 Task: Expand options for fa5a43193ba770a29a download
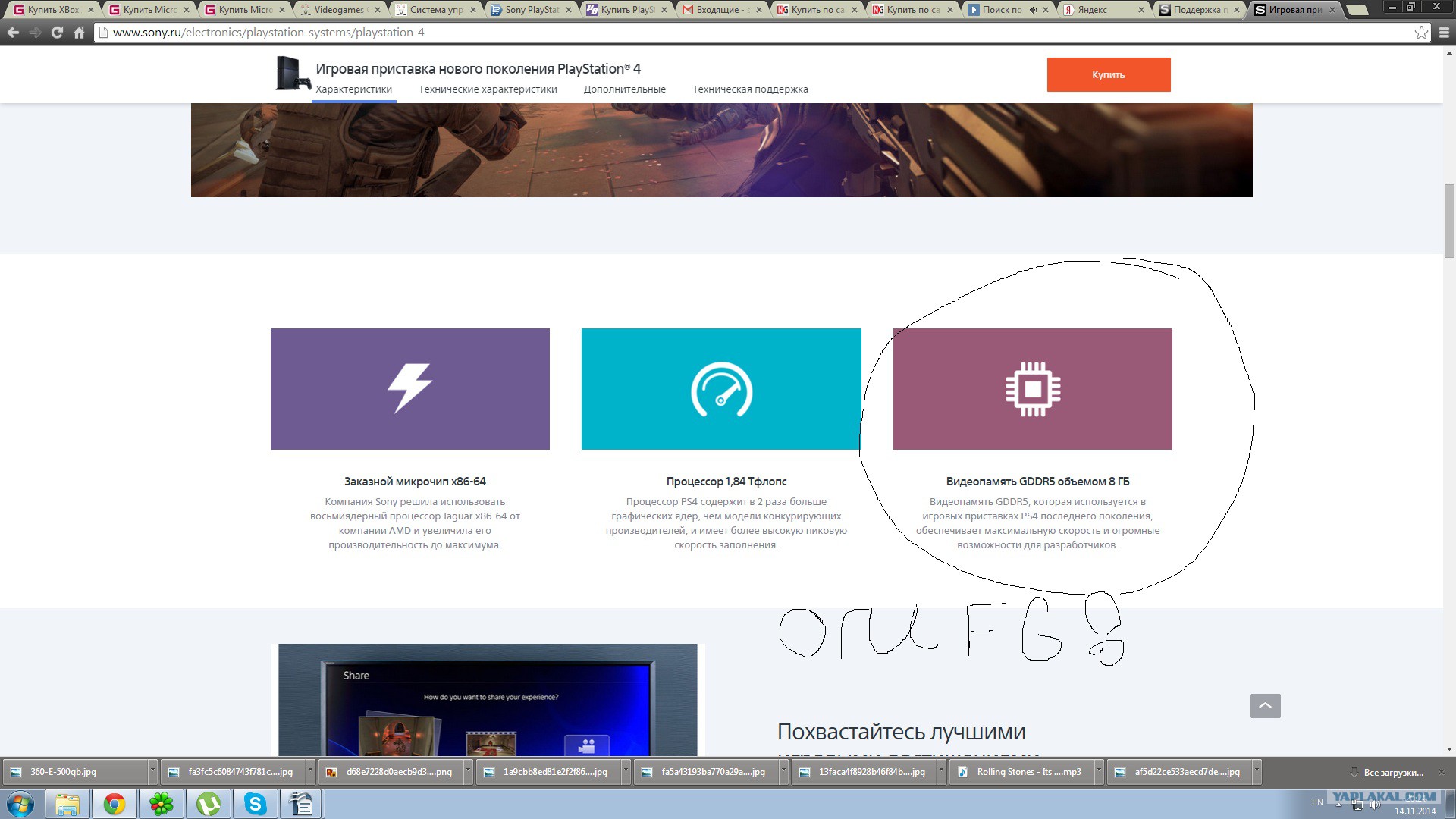tap(783, 772)
